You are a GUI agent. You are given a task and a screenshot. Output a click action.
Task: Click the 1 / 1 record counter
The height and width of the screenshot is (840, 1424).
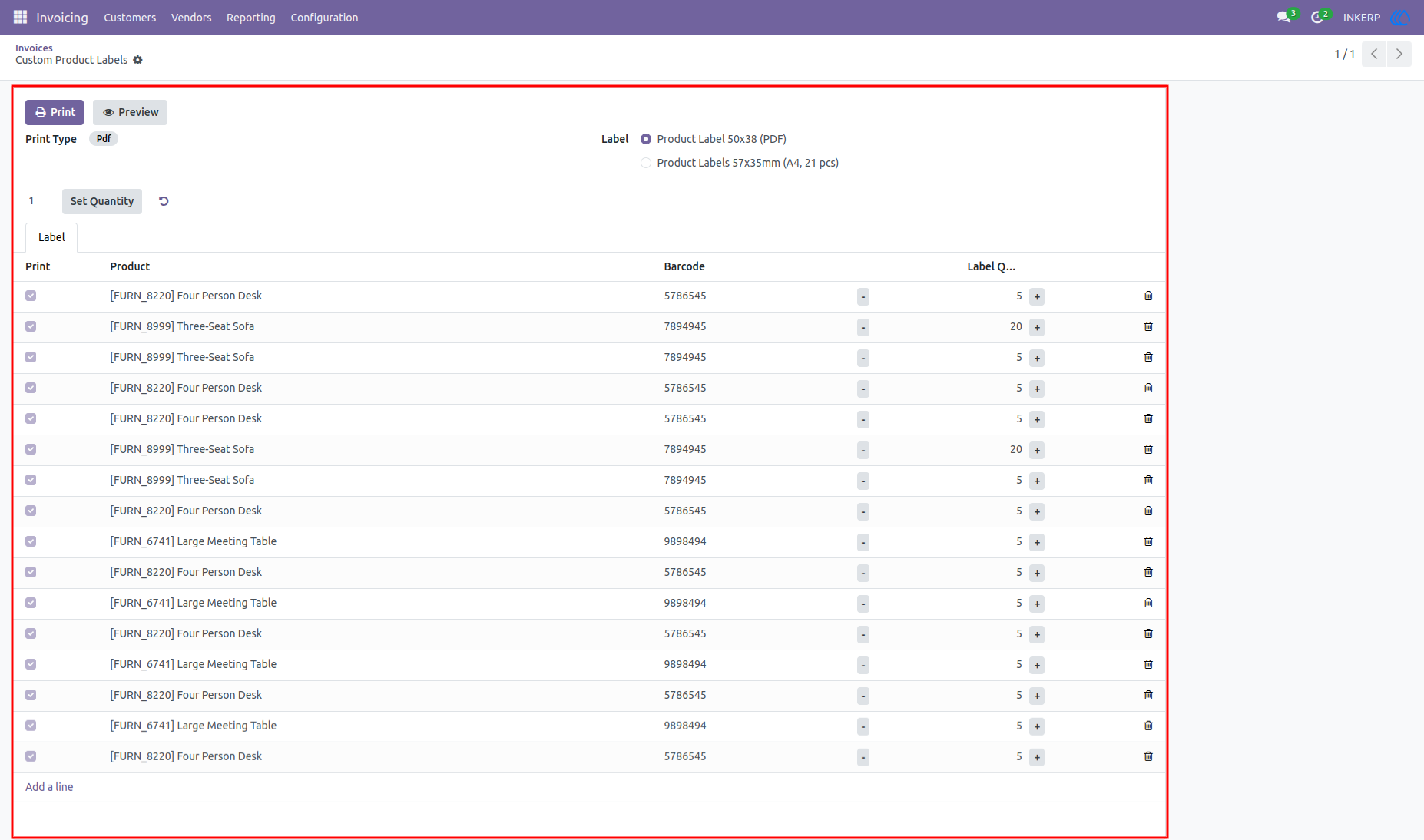[1344, 54]
